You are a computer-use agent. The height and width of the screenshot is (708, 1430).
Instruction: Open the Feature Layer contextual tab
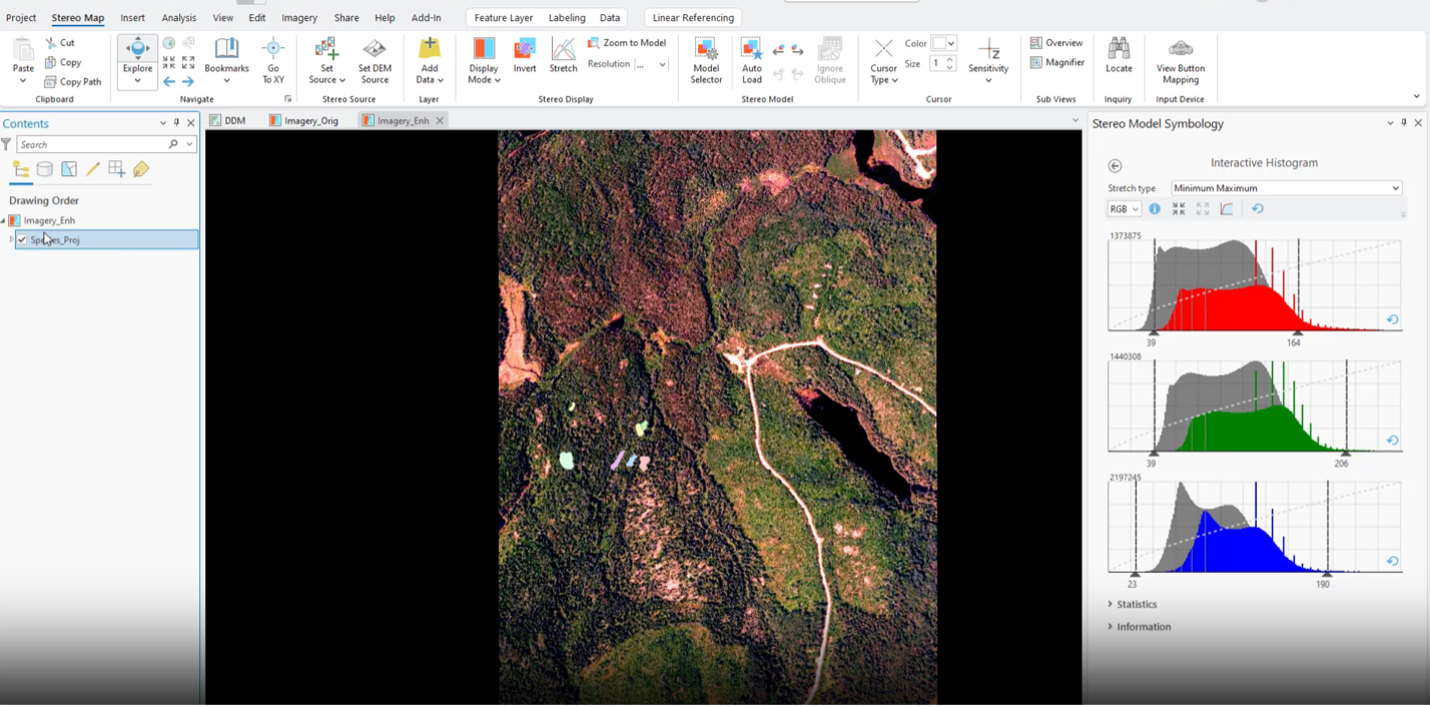503,18
